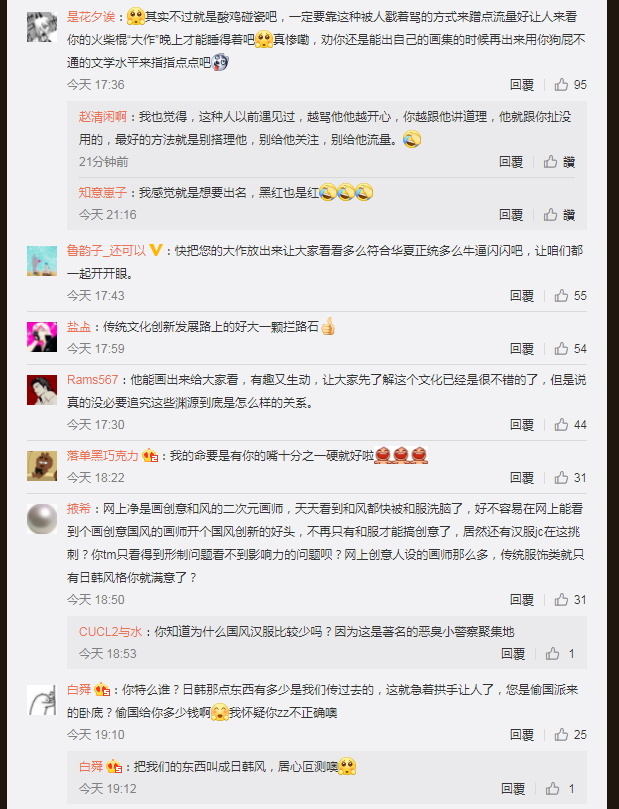This screenshot has height=809, width=619.
Task: Reply to 白舜's sub-comment at 19:12
Action: coord(513,788)
